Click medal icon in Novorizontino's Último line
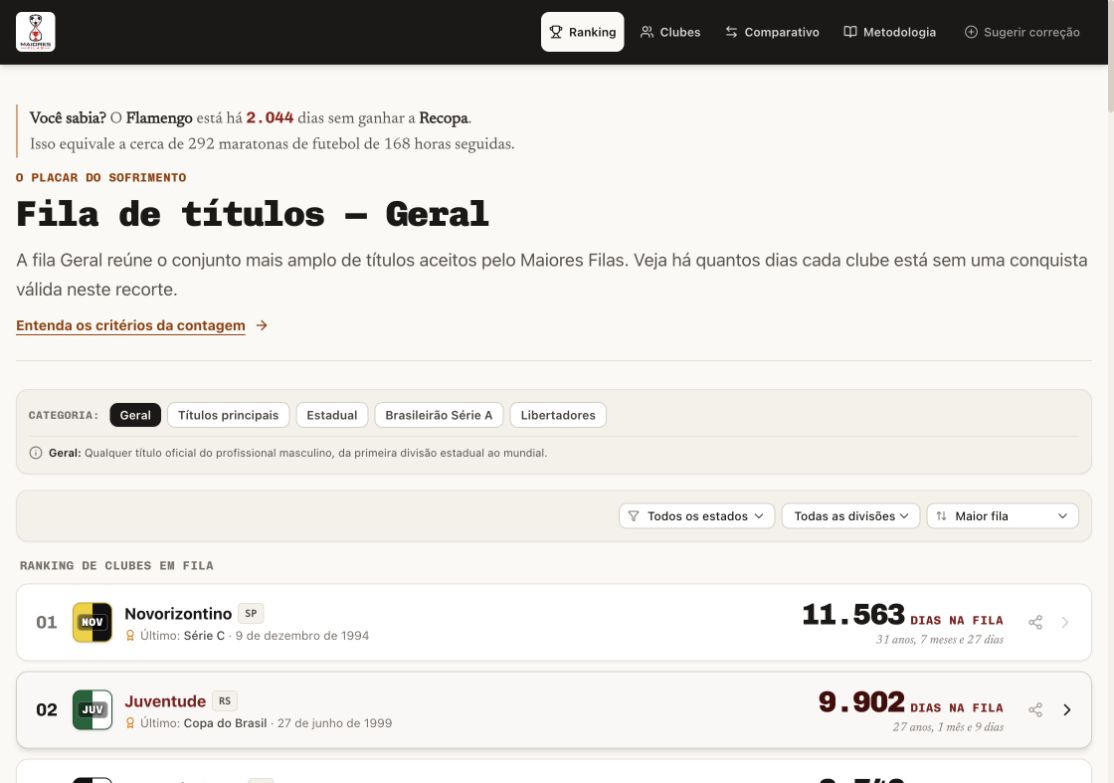This screenshot has height=783, width=1114. [130, 635]
